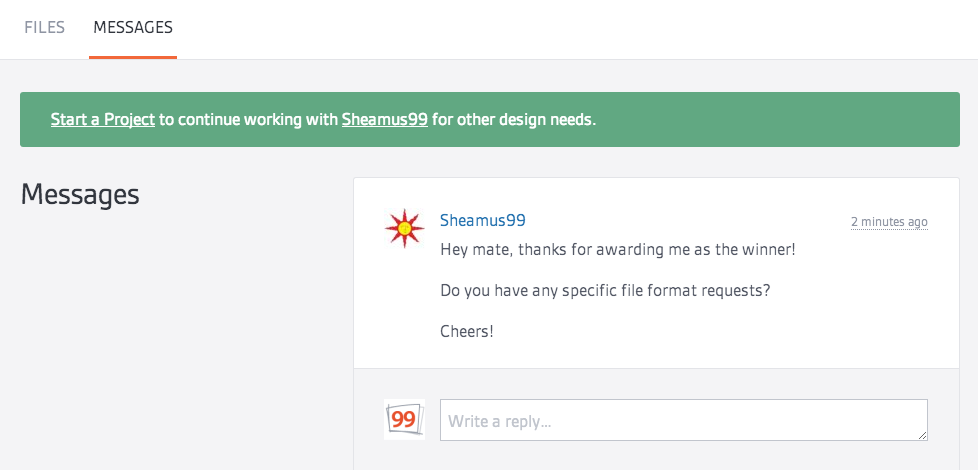Click "for other design needs" banner text
This screenshot has height=470, width=978.
pos(514,120)
